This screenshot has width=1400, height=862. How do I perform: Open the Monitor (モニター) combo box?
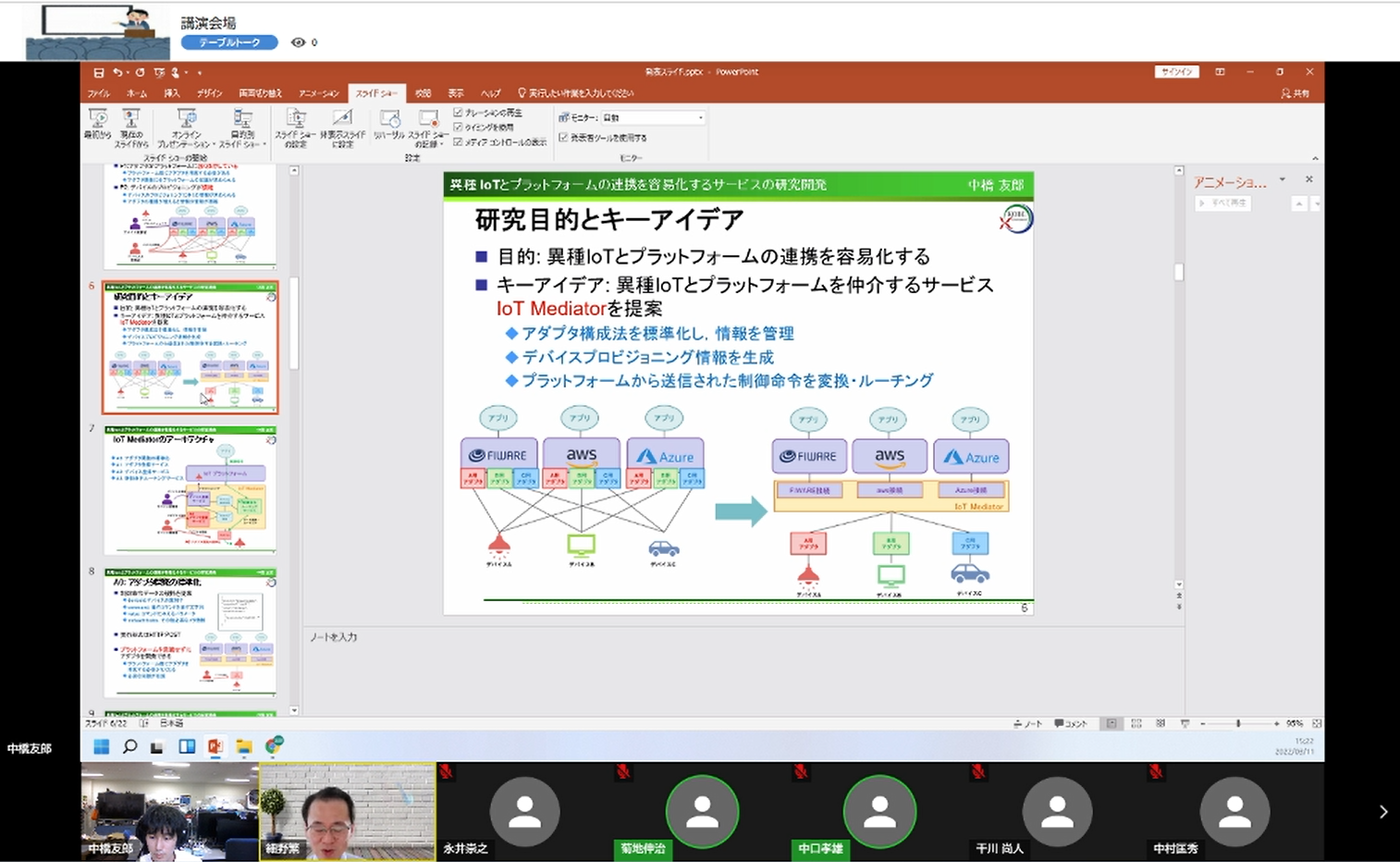coord(653,117)
